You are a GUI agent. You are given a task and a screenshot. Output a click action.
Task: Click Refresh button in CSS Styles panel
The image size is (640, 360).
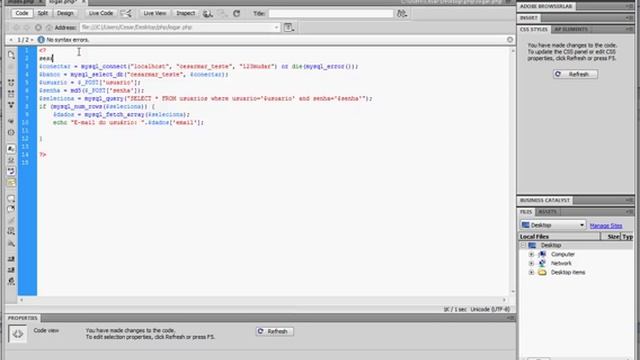(x=575, y=74)
